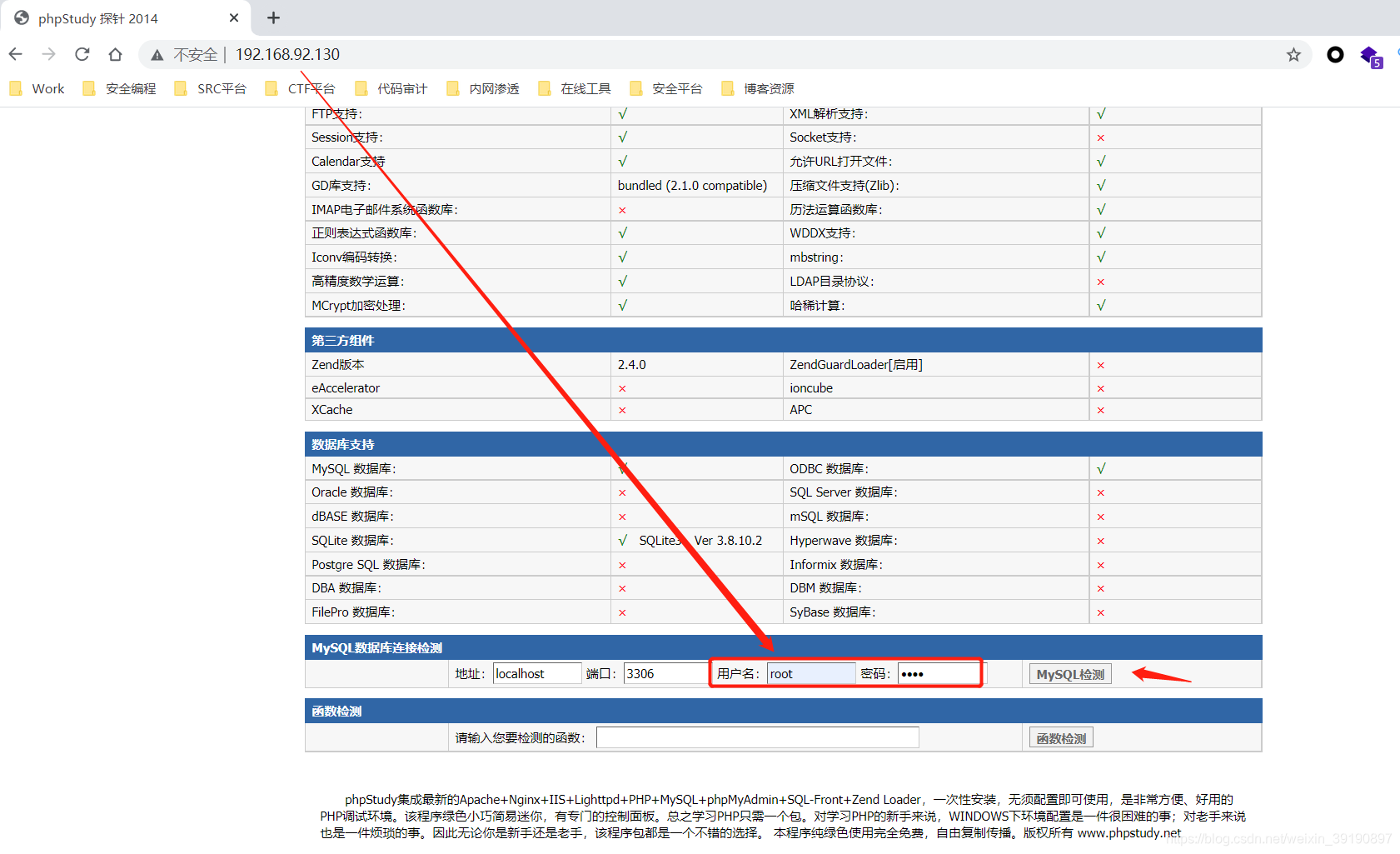Click the MySQL检测 button
This screenshot has height=854, width=1400.
pyautogui.click(x=1070, y=674)
